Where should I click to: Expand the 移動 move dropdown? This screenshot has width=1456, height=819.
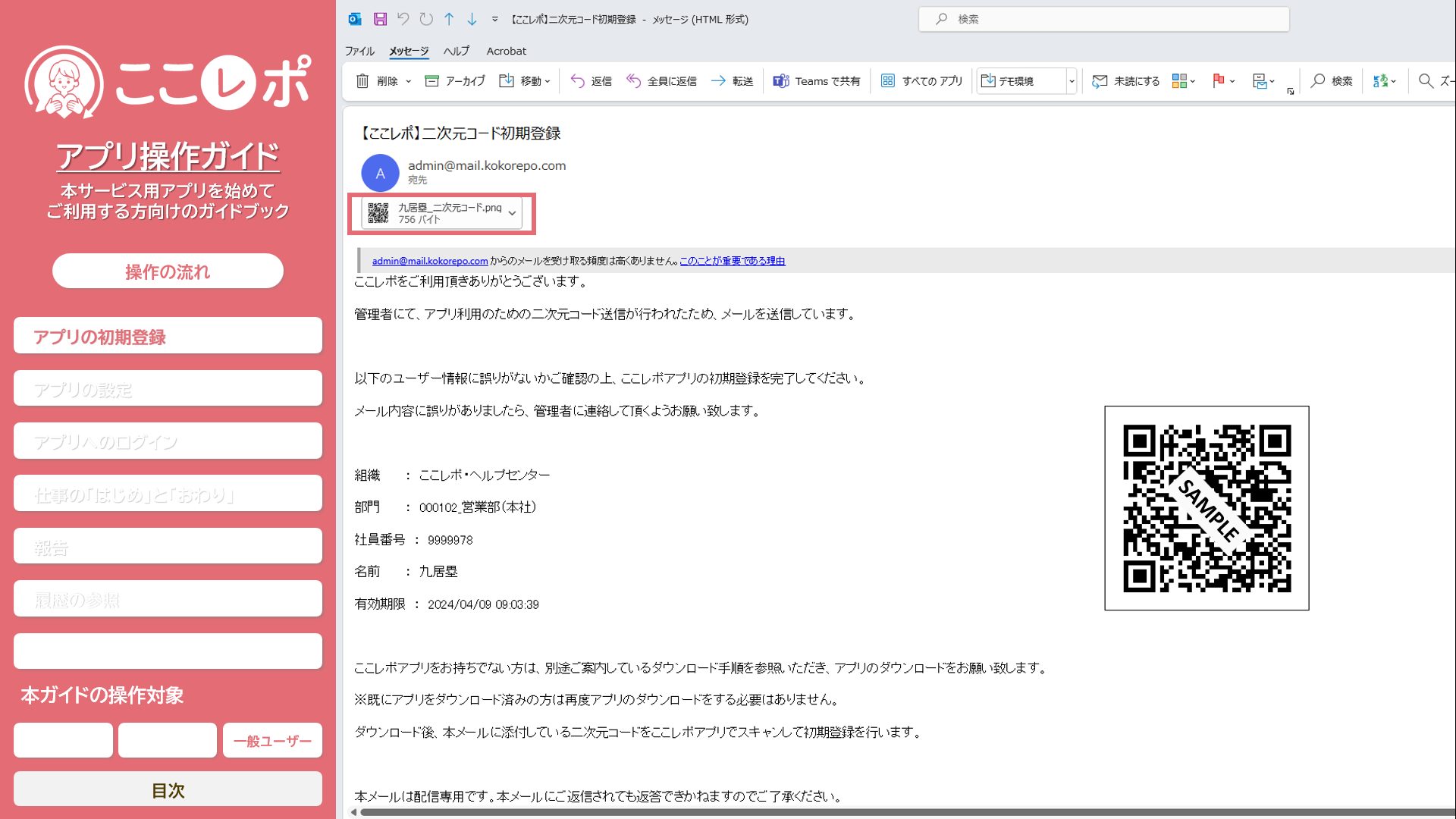point(547,82)
